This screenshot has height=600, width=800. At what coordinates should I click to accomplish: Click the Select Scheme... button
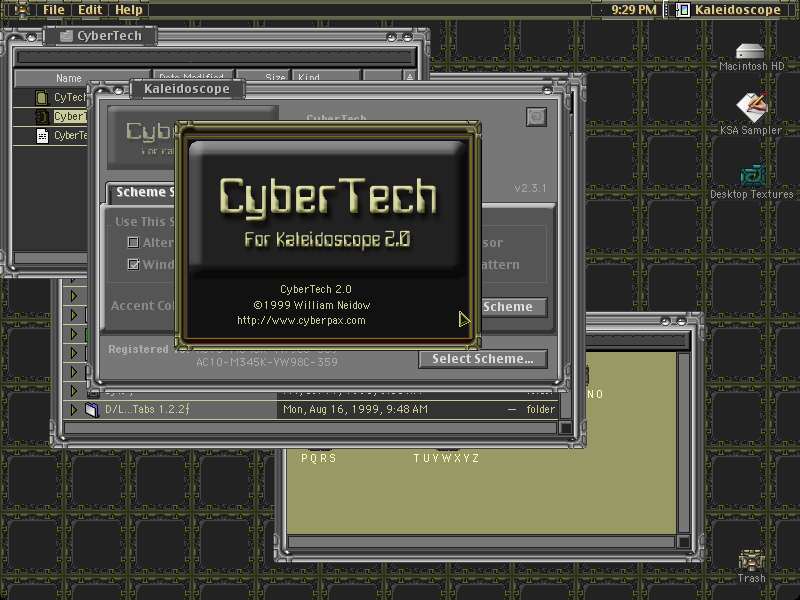(483, 359)
